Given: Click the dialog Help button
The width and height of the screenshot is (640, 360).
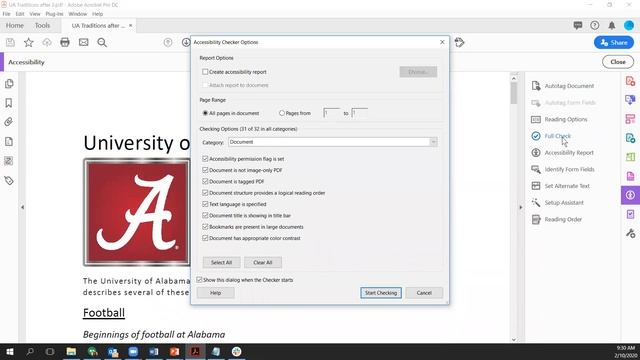Looking at the screenshot, I should click(x=216, y=293).
